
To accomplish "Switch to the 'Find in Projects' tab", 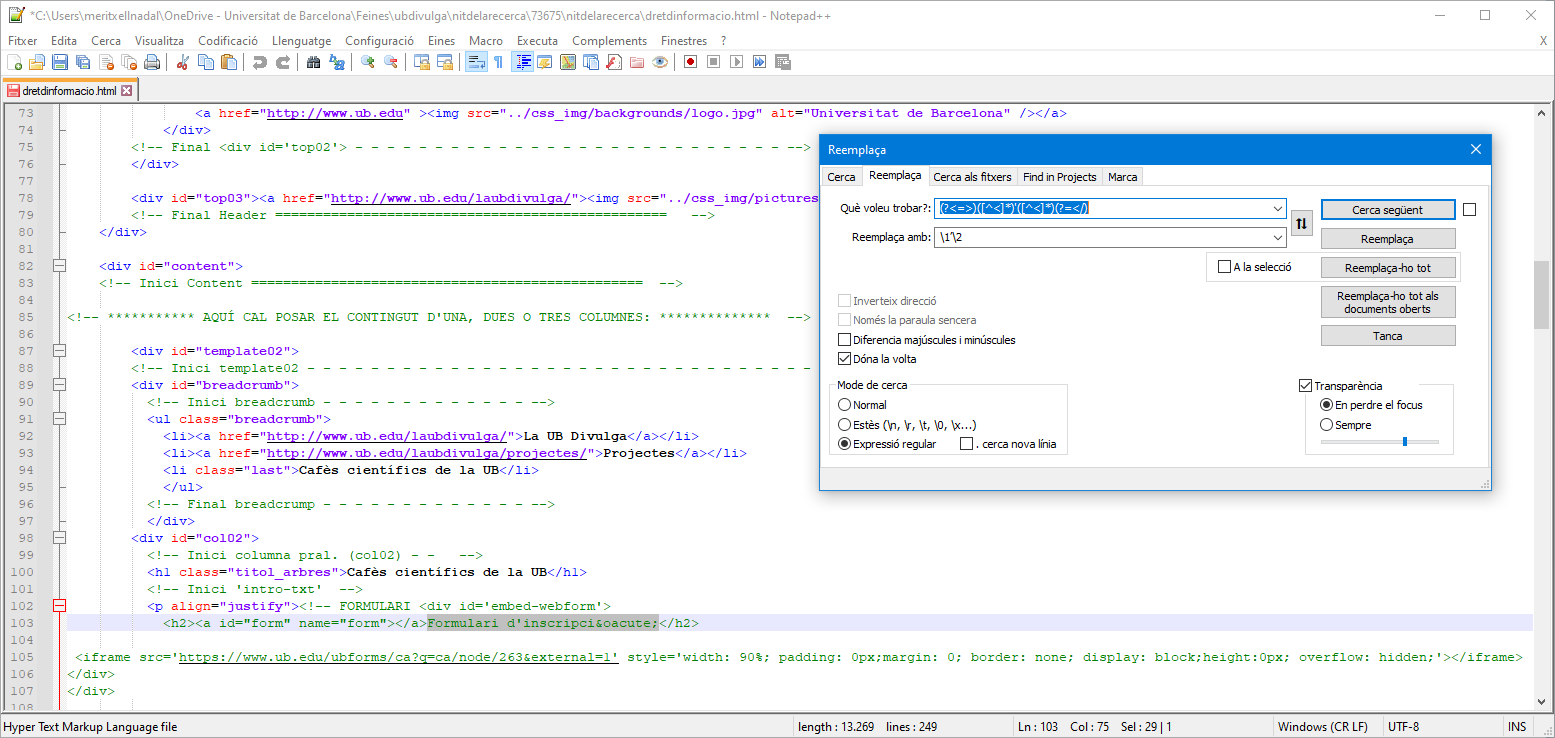I will pos(1059,176).
